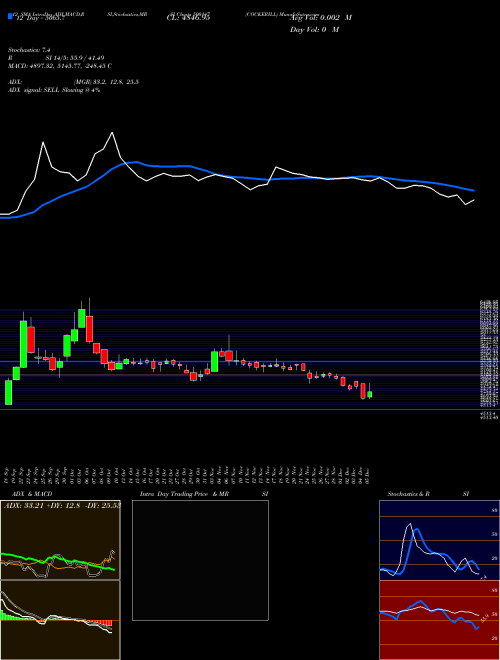
Task: Select the CL: 4846.95 closing price text
Action: [188, 18]
